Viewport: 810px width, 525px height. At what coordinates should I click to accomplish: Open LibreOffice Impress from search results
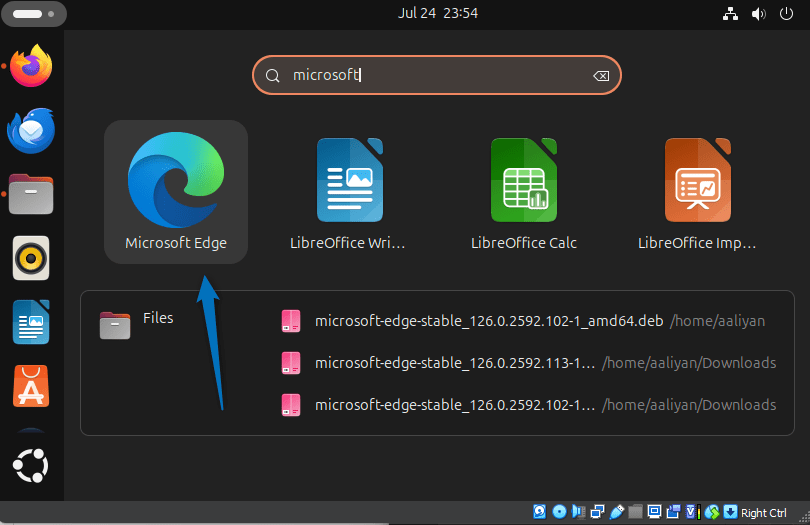pos(697,192)
